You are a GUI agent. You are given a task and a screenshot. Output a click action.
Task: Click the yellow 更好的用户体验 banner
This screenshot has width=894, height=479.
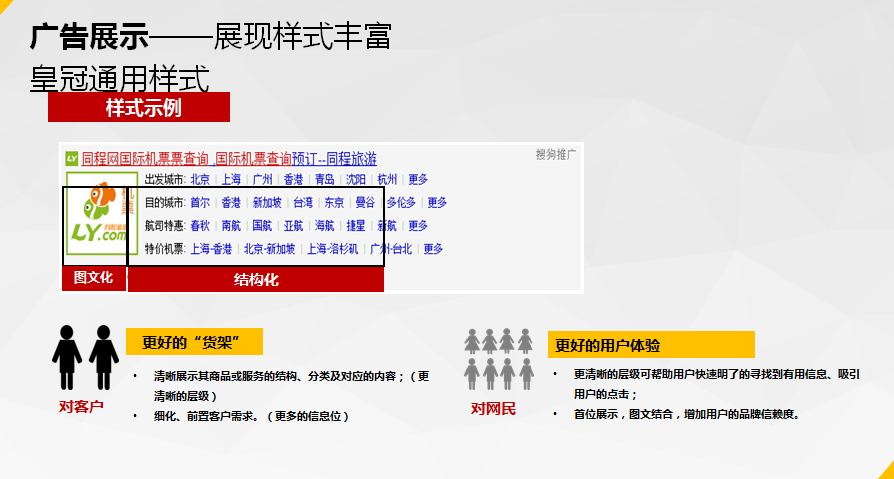(650, 345)
